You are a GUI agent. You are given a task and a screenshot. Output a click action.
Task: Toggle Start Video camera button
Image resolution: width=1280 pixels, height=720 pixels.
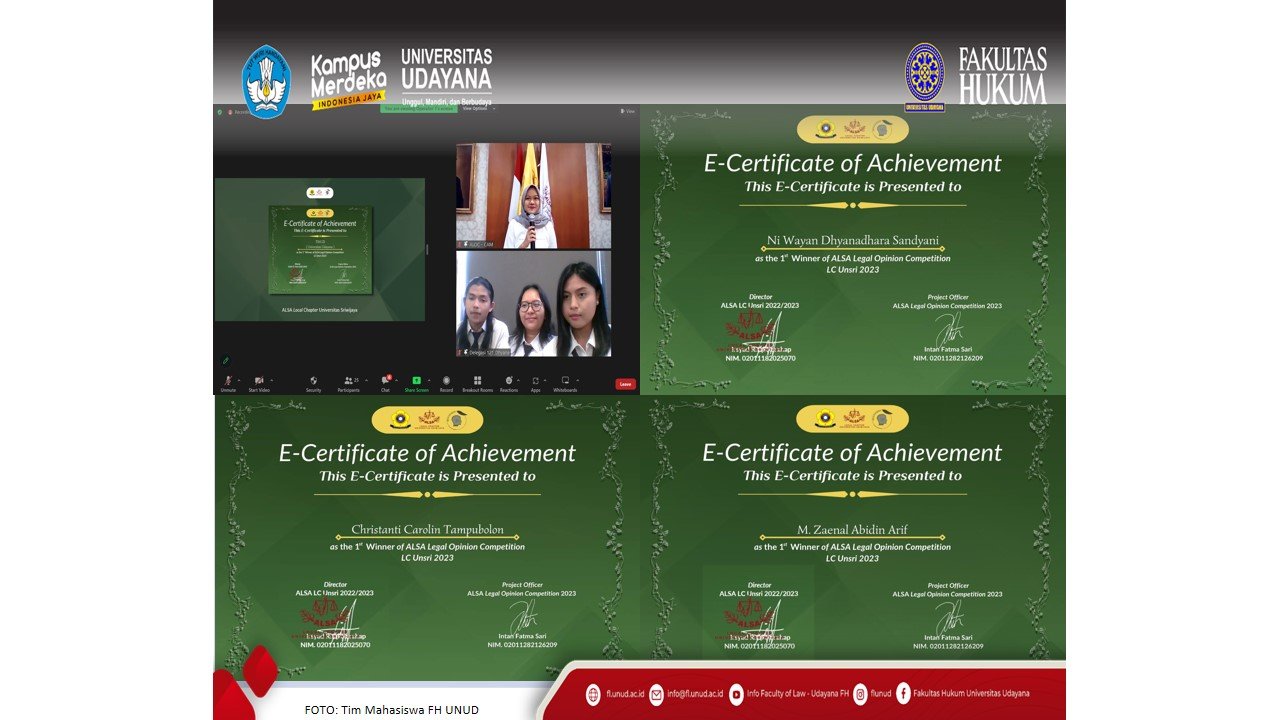[258, 381]
